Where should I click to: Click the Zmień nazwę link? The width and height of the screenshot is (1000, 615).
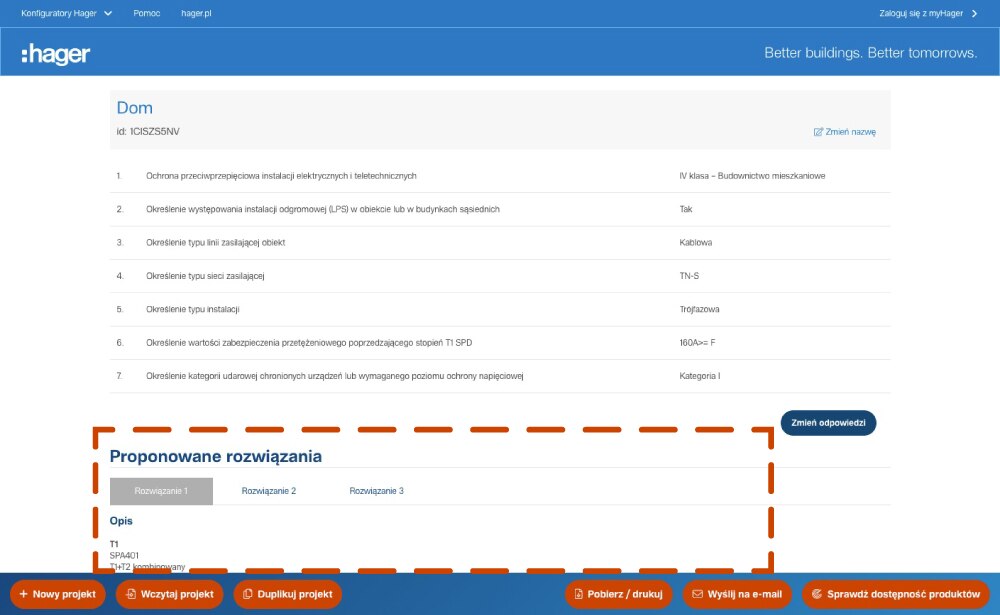(x=851, y=132)
